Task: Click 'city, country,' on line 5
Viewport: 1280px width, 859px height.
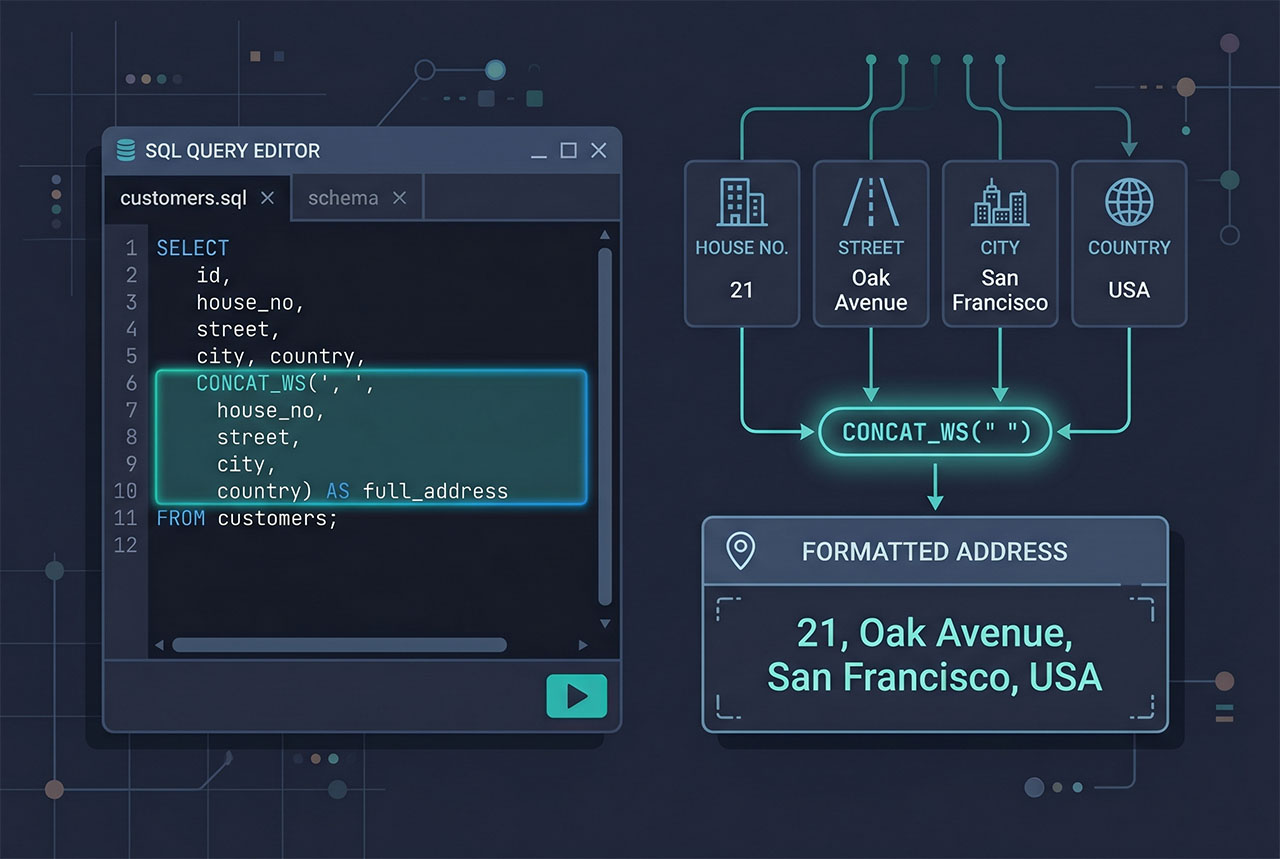Action: [x=281, y=357]
